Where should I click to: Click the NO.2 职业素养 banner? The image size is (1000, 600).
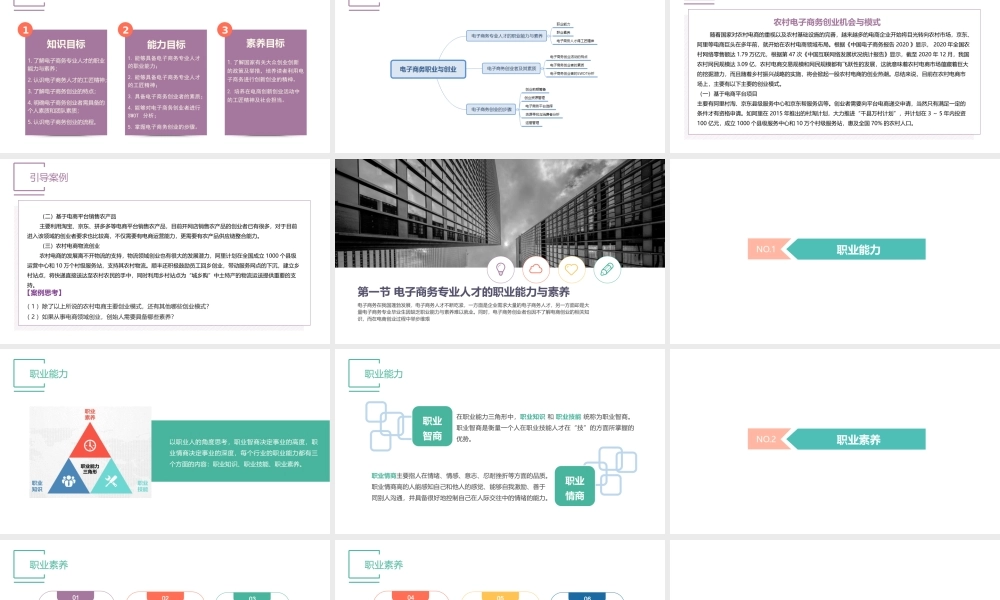coord(832,439)
